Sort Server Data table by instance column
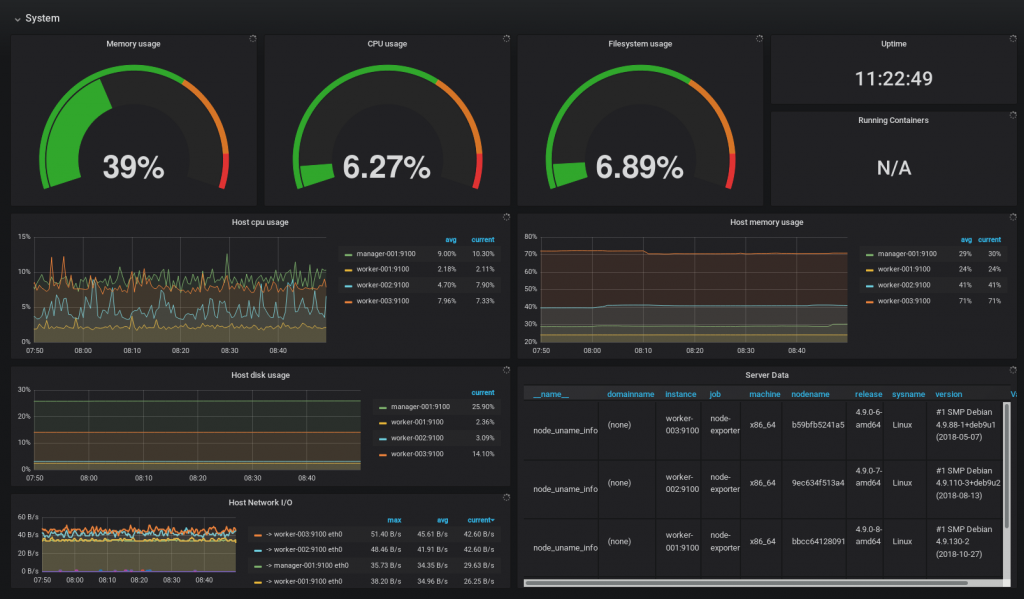1024x599 pixels. [680, 395]
